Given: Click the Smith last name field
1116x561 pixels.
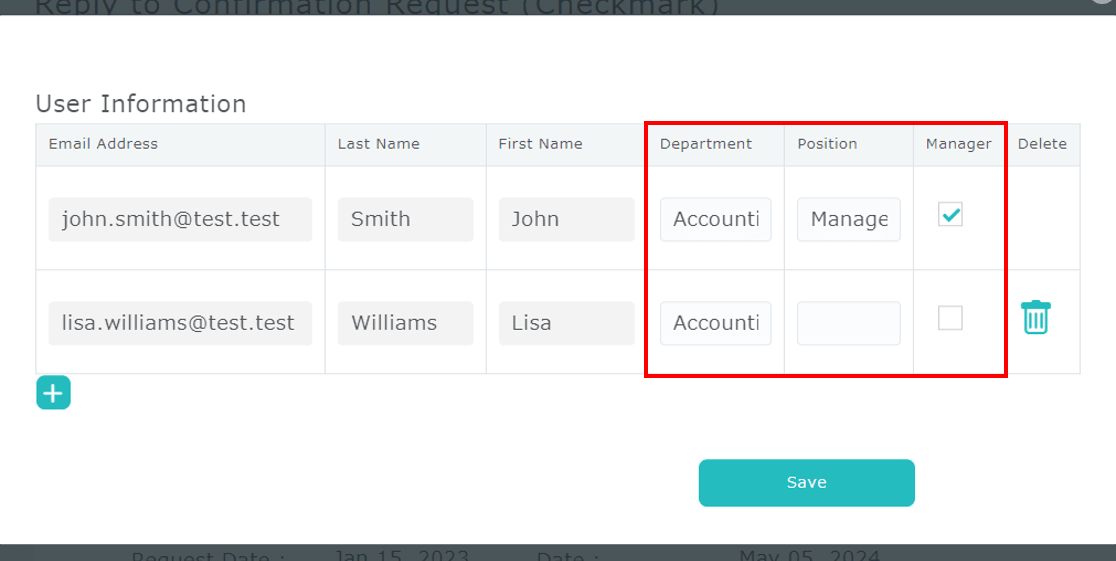Looking at the screenshot, I should pyautogui.click(x=405, y=219).
